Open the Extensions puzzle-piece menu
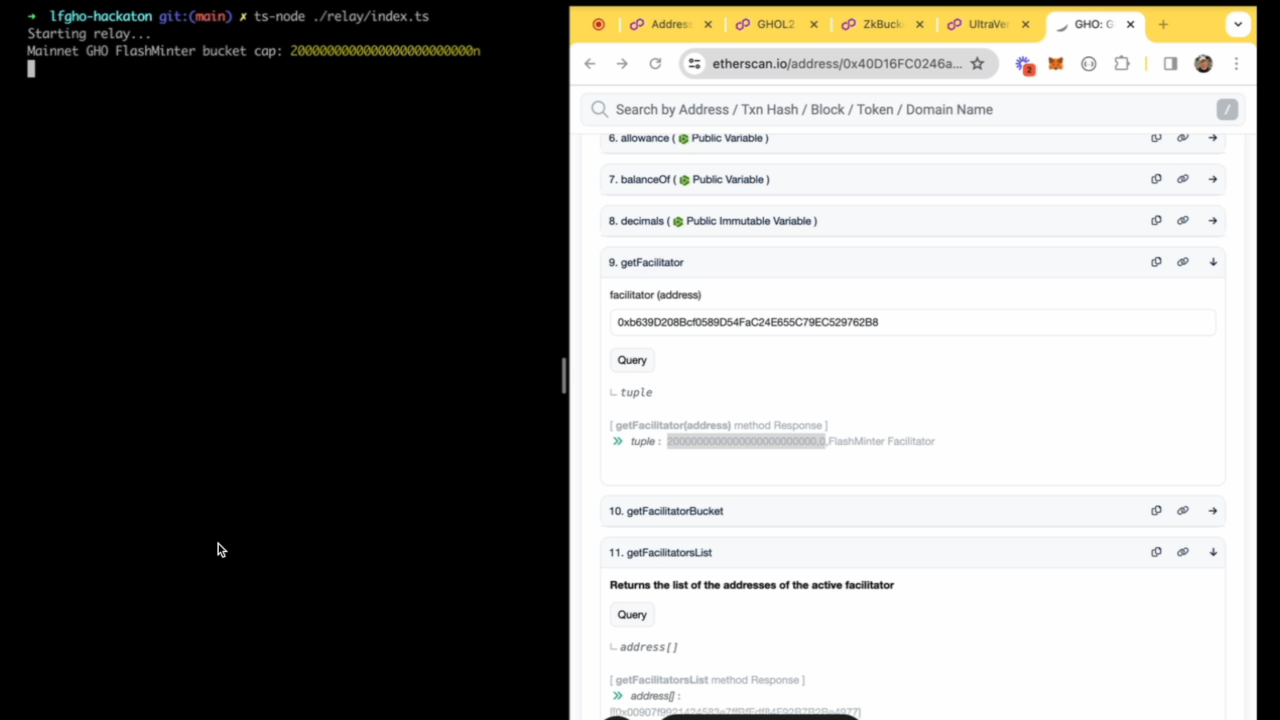Viewport: 1280px width, 720px height. tap(1122, 64)
